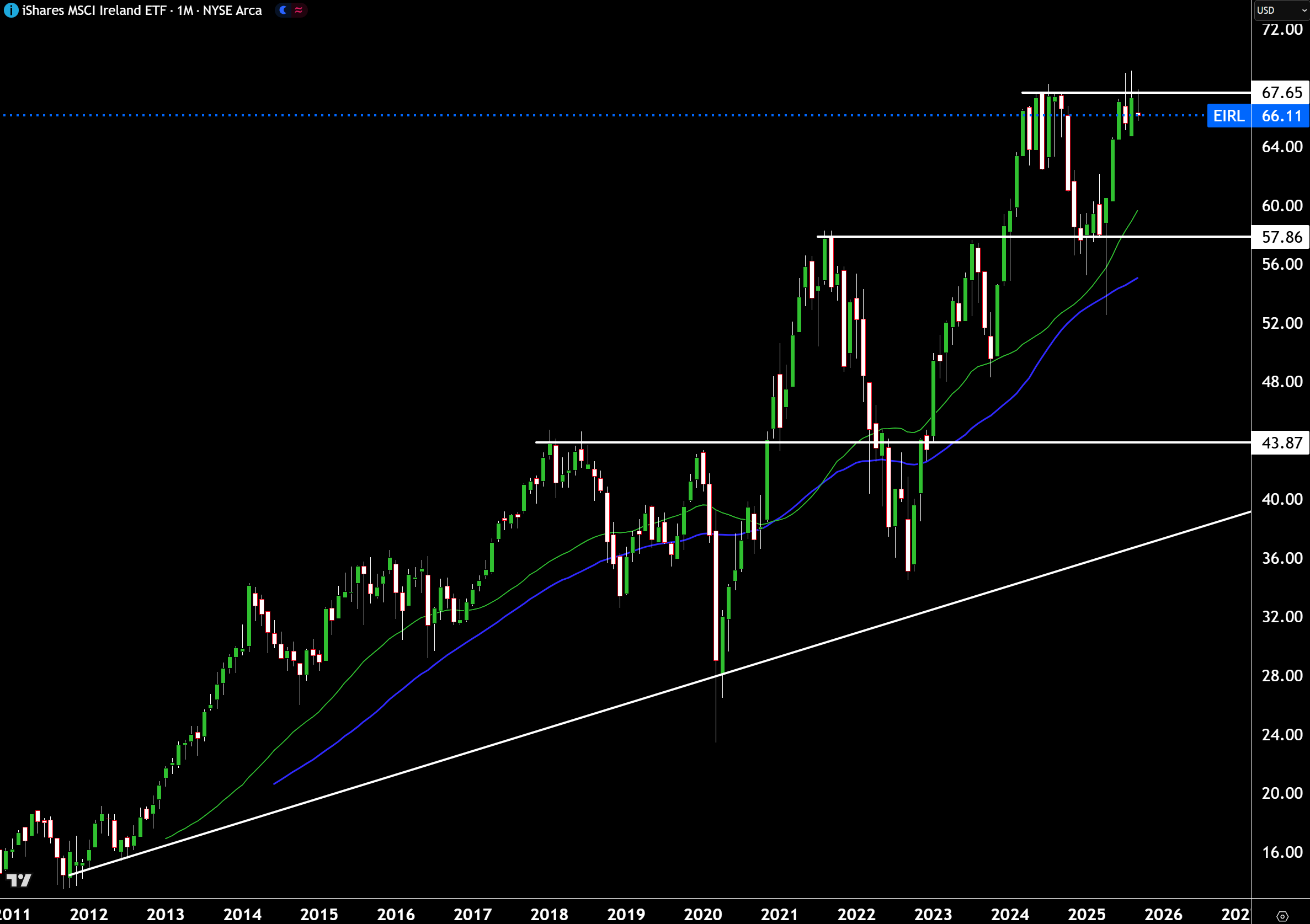Click the 2020 label on the time axis

point(702,914)
